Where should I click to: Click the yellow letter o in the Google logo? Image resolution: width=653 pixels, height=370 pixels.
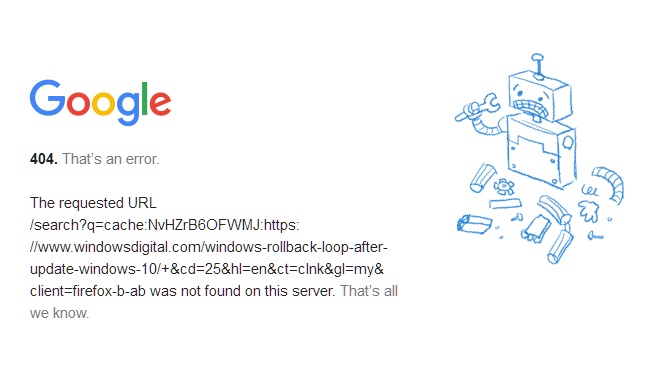(103, 103)
